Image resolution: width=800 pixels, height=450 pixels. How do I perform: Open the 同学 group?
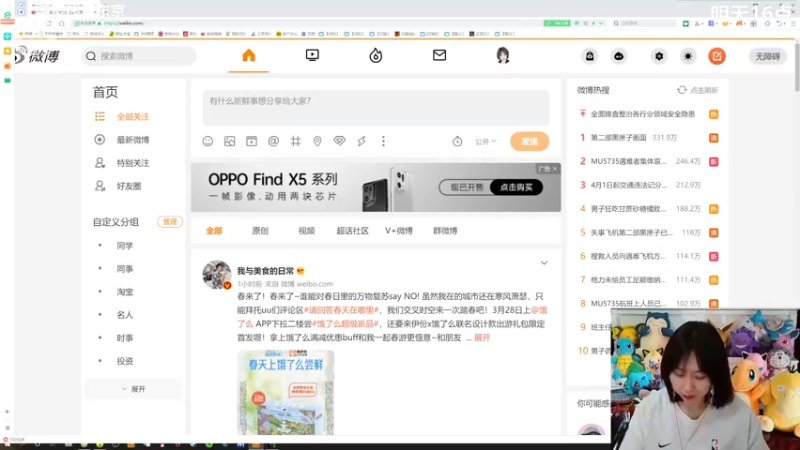click(x=125, y=246)
